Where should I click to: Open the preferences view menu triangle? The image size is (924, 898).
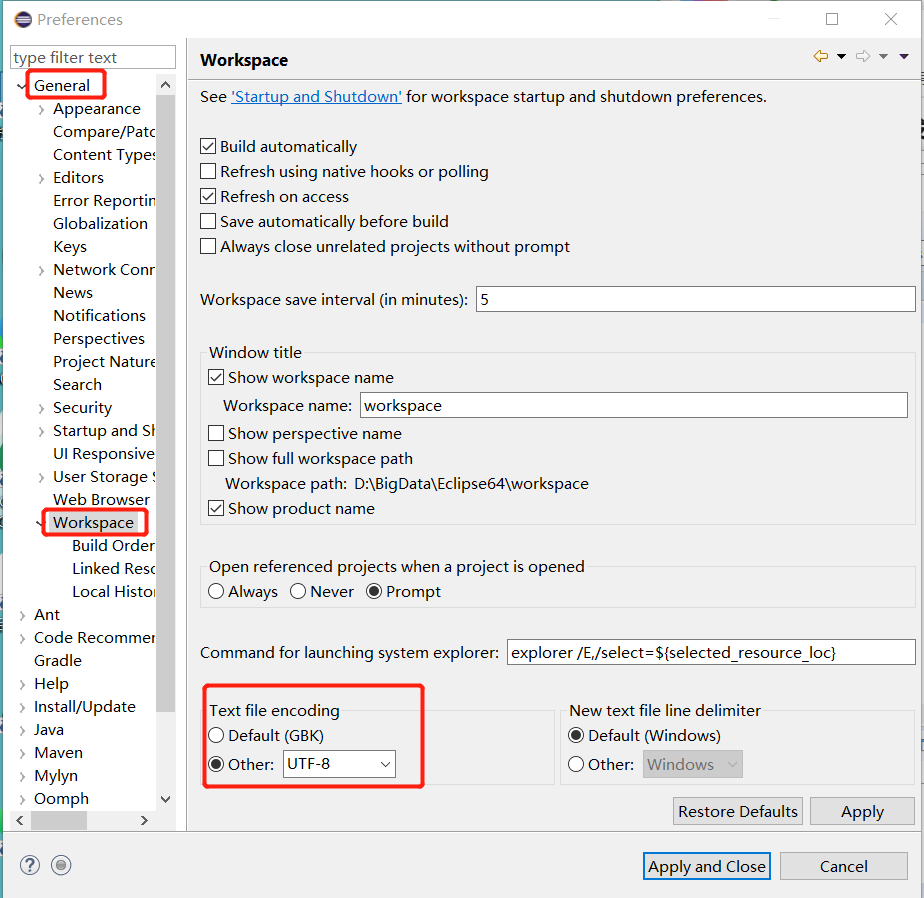(904, 57)
